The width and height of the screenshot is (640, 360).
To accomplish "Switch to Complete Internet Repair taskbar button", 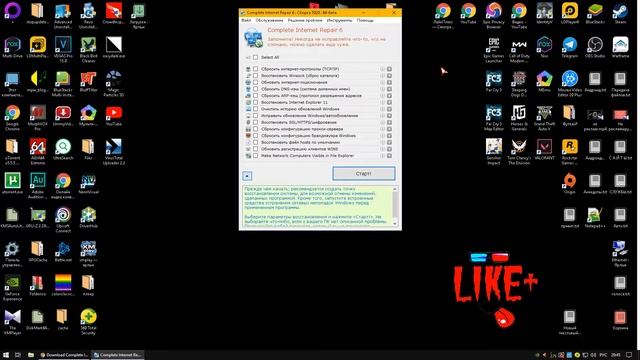I will tap(117, 355).
